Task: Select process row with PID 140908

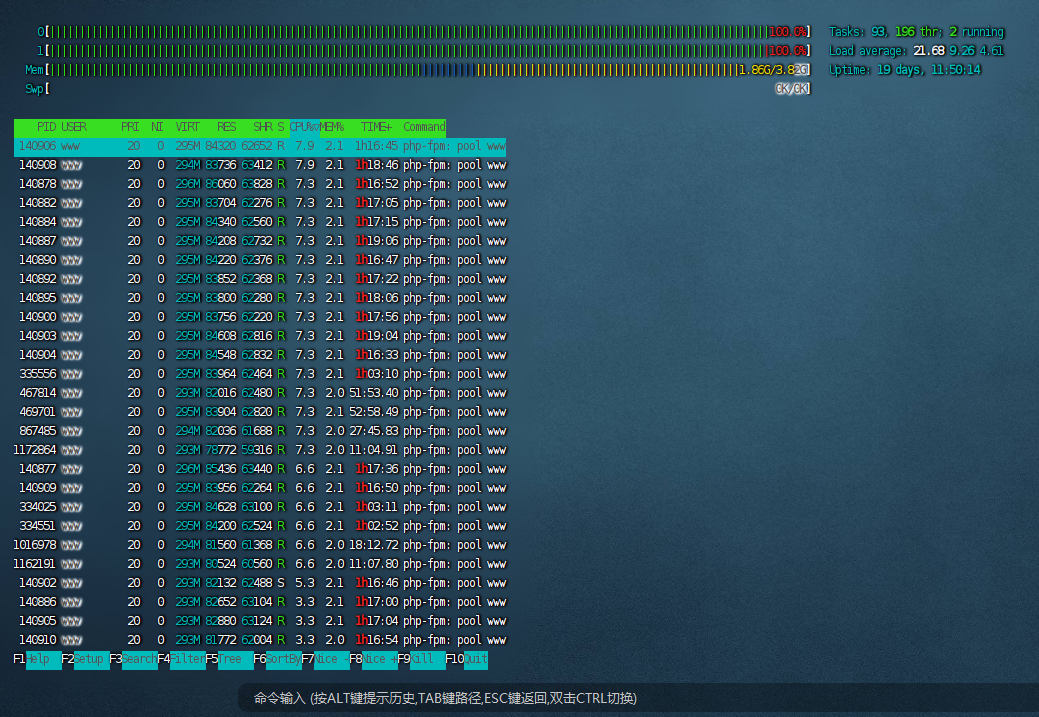Action: click(x=260, y=166)
